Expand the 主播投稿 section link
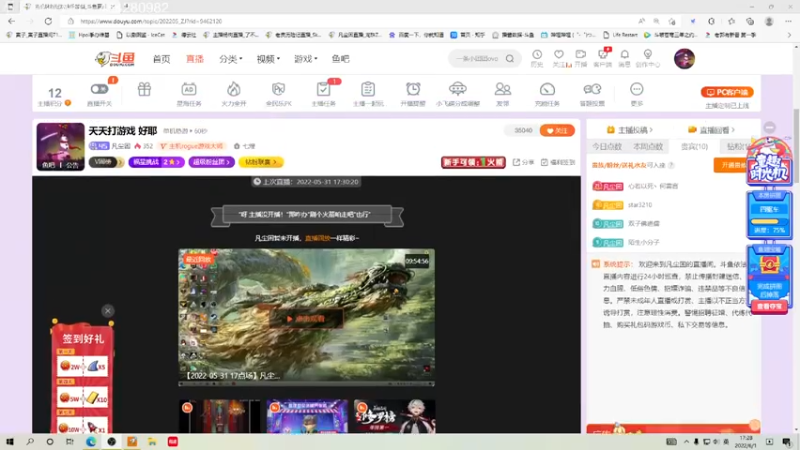 630,130
